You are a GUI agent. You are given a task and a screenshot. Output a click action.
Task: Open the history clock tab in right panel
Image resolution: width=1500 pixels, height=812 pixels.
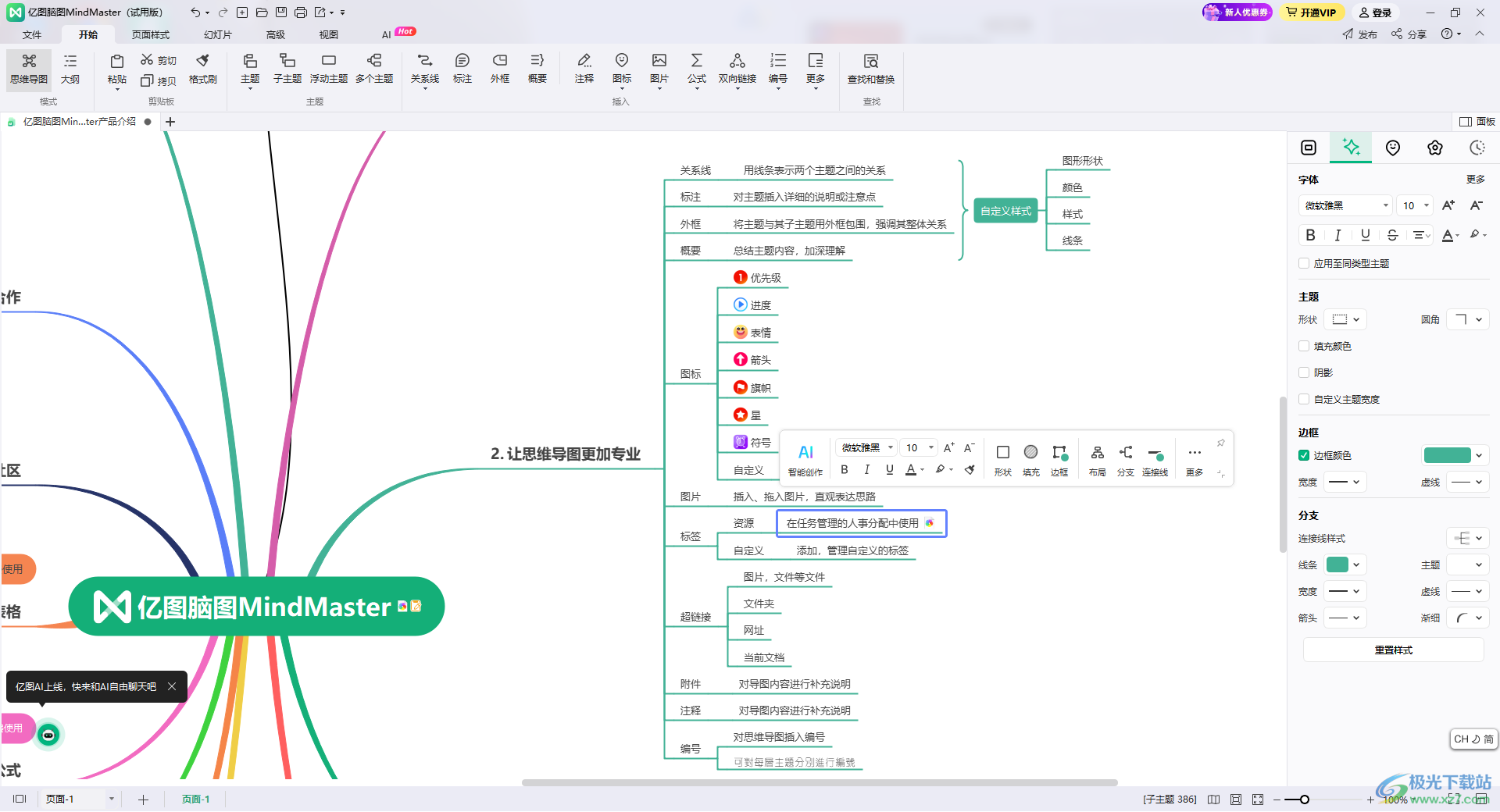coord(1477,148)
